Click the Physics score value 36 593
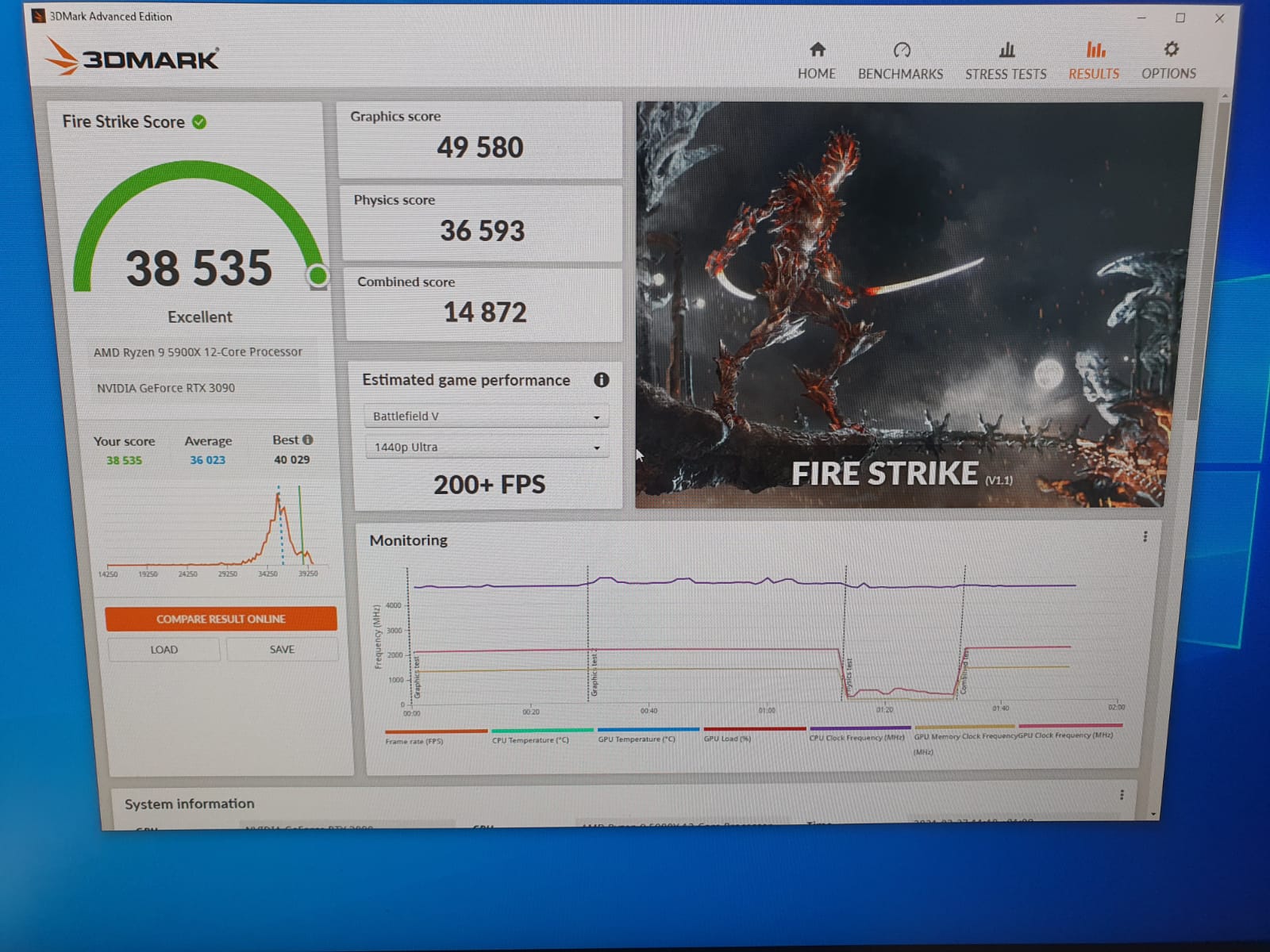The width and height of the screenshot is (1270, 952). pyautogui.click(x=482, y=231)
